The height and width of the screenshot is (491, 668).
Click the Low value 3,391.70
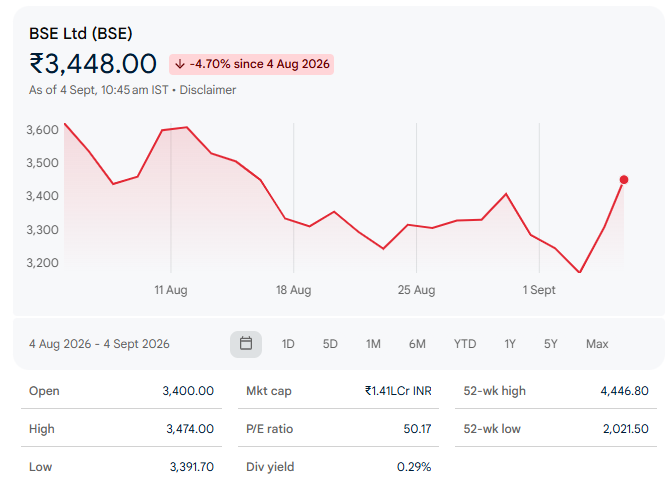click(192, 467)
